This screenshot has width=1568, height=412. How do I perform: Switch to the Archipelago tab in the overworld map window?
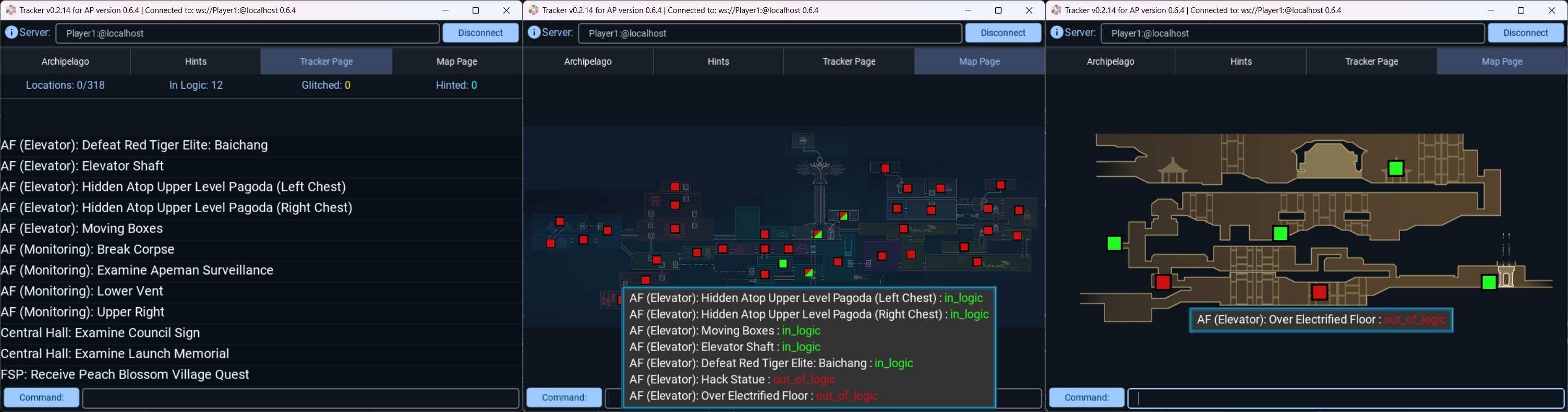pyautogui.click(x=587, y=62)
